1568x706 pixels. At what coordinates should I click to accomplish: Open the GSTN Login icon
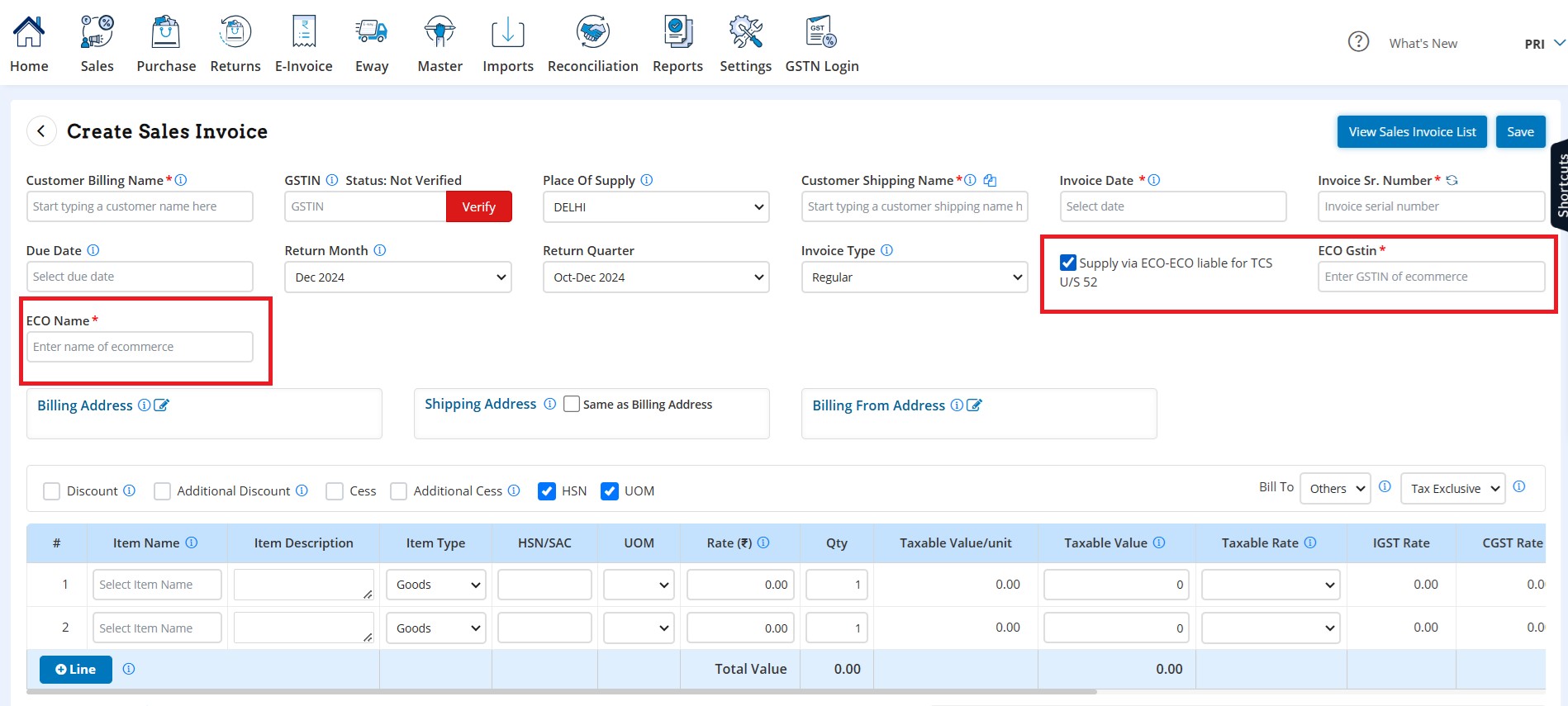pyautogui.click(x=822, y=32)
